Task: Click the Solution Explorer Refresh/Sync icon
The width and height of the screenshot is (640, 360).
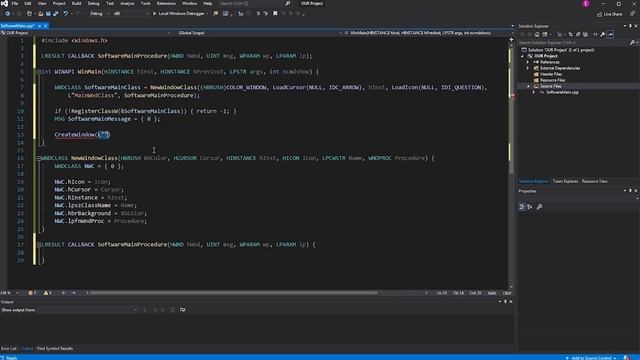Action: 570,34
